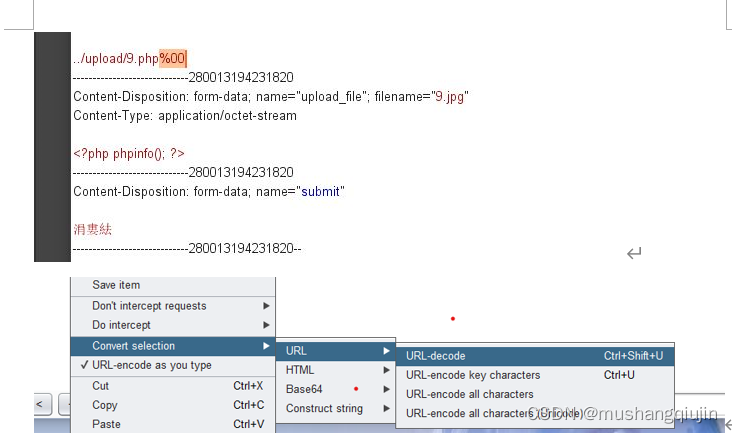Toggle URL-encode as you type
This screenshot has height=433, width=732.
coord(173,365)
